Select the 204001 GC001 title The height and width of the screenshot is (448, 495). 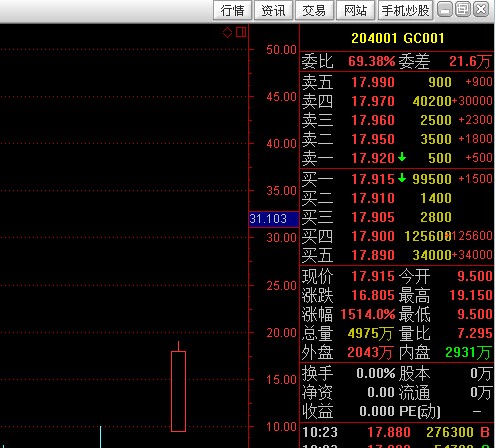tap(397, 38)
